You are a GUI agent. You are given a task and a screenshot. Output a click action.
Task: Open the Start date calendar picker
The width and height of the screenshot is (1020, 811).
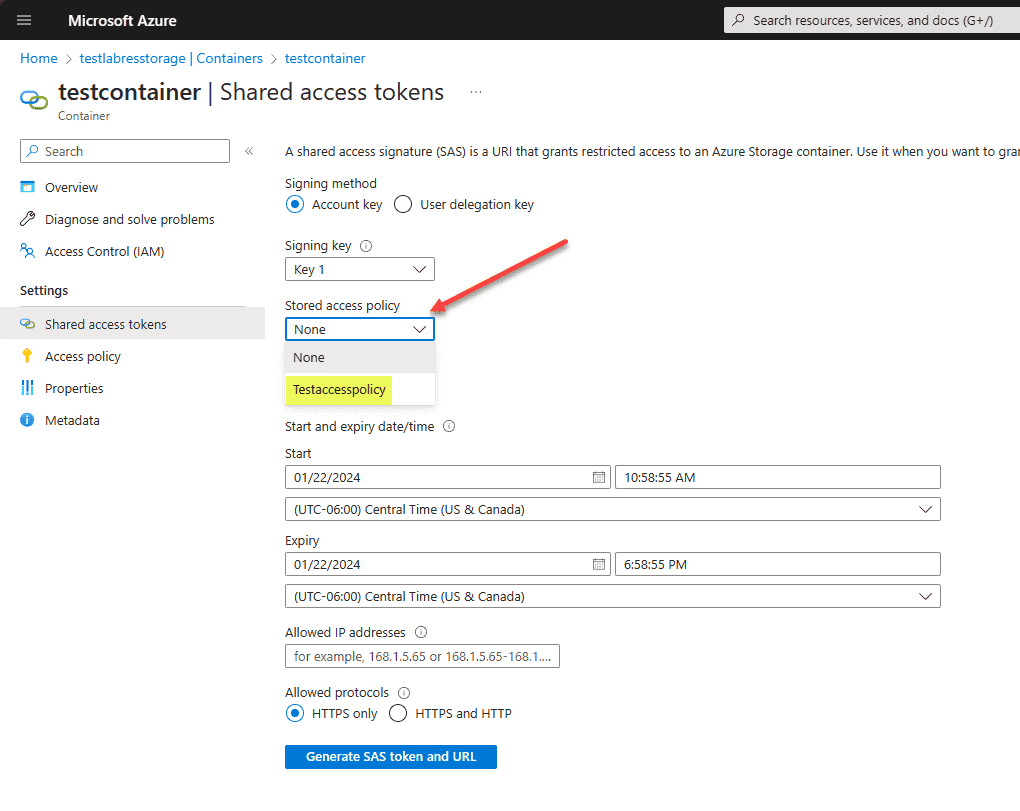[x=599, y=477]
